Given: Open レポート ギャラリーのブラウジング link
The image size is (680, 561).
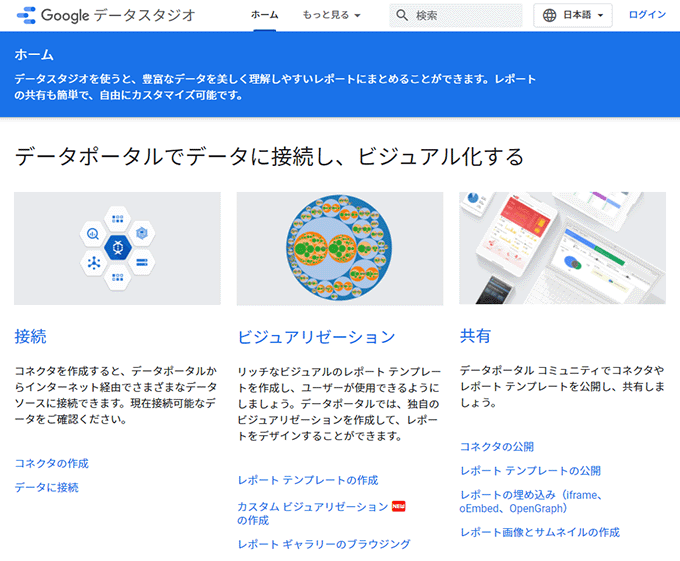Looking at the screenshot, I should tap(324, 544).
